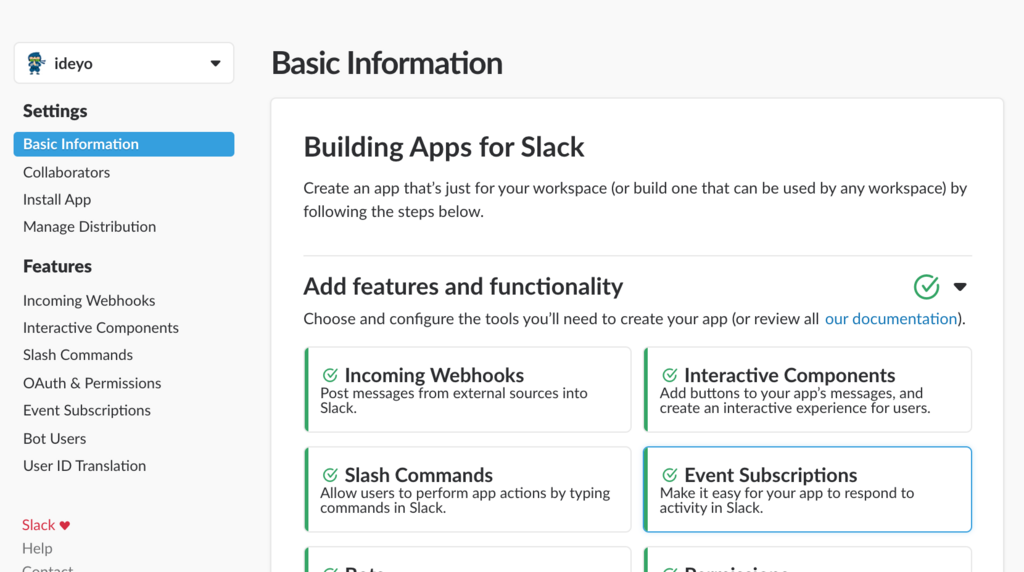This screenshot has width=1024, height=572.
Task: Click Incoming Webhooks card checkmark icon
Action: point(330,375)
